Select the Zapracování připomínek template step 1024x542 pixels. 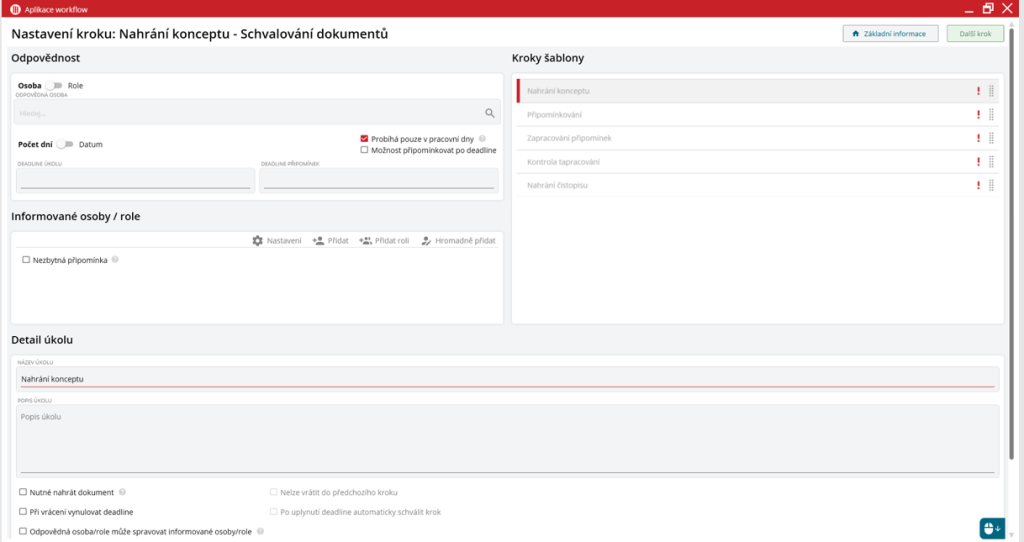[x=576, y=138]
